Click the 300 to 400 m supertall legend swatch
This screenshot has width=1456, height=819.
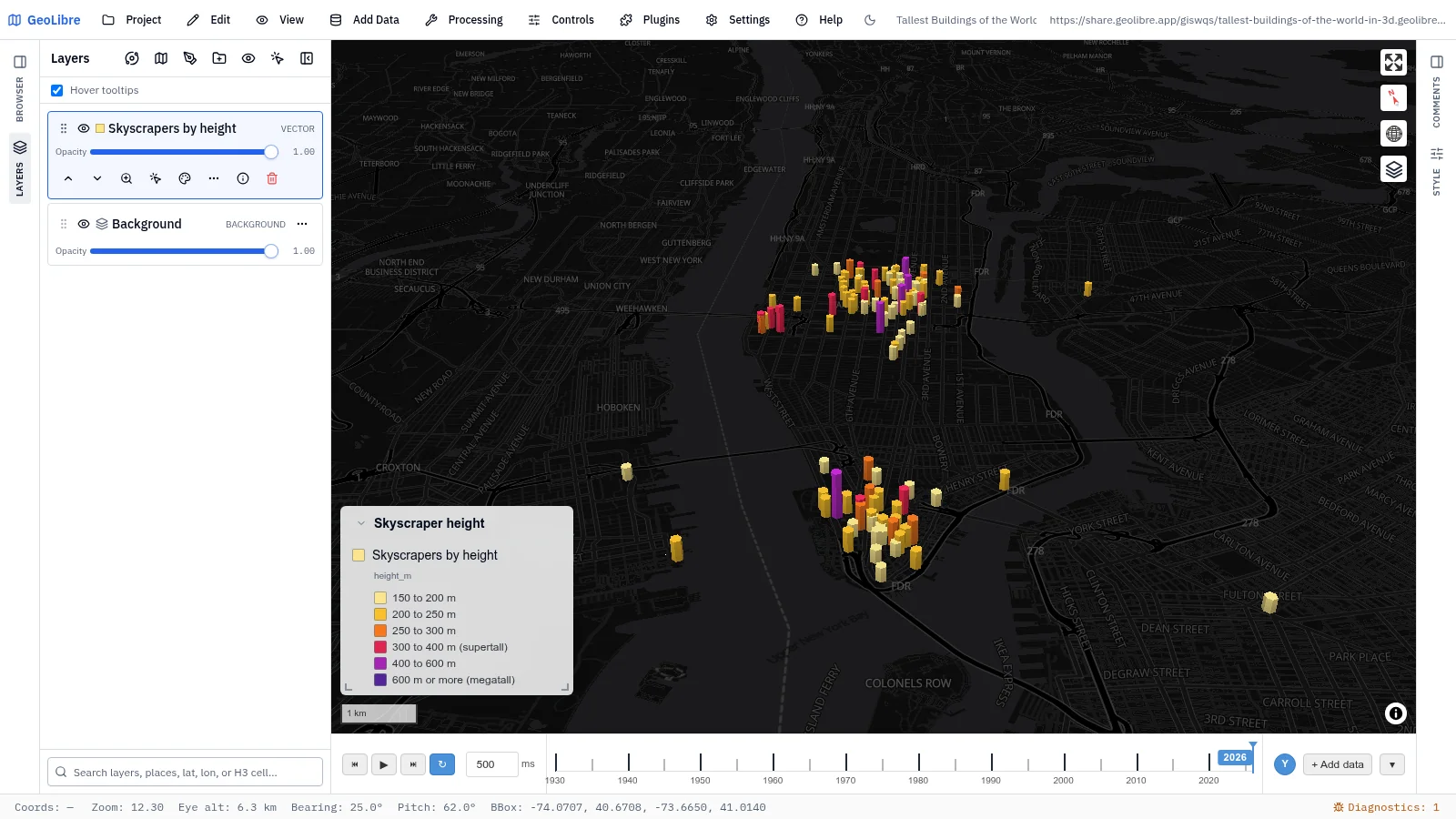[x=380, y=647]
